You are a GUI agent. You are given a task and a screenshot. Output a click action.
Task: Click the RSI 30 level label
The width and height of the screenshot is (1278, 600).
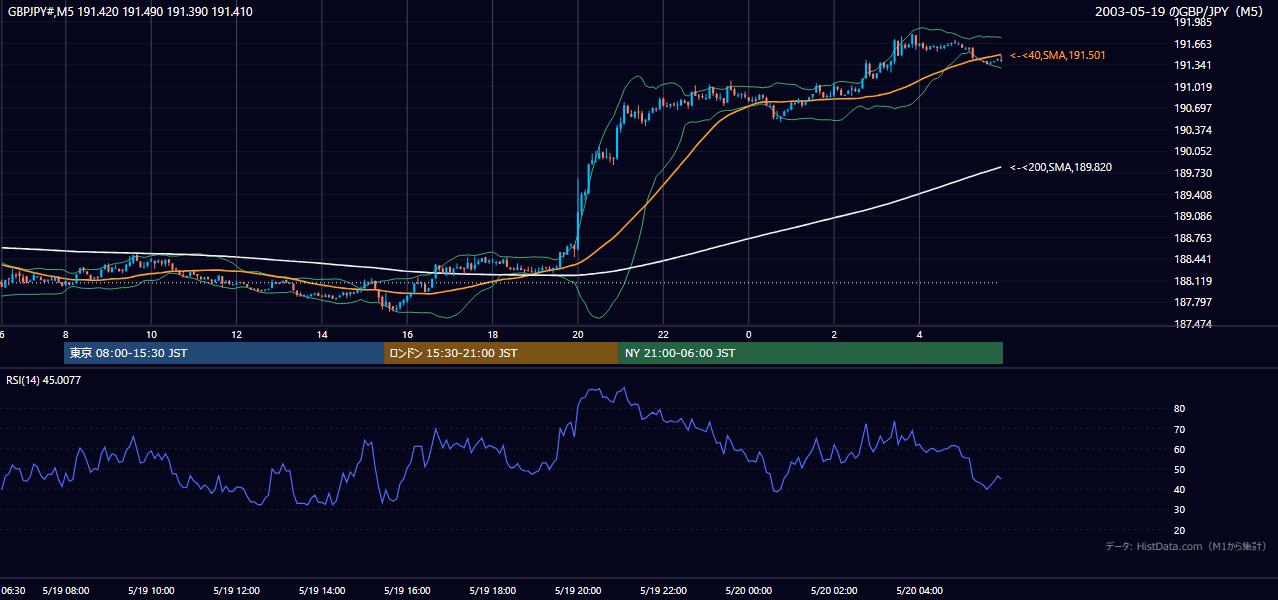click(1180, 510)
